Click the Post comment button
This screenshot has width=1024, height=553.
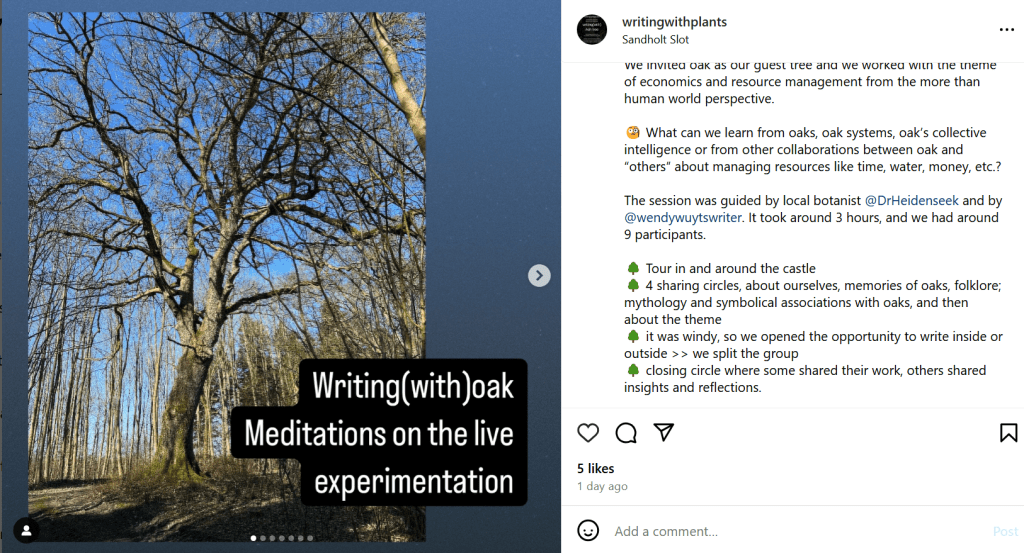pos(1005,531)
